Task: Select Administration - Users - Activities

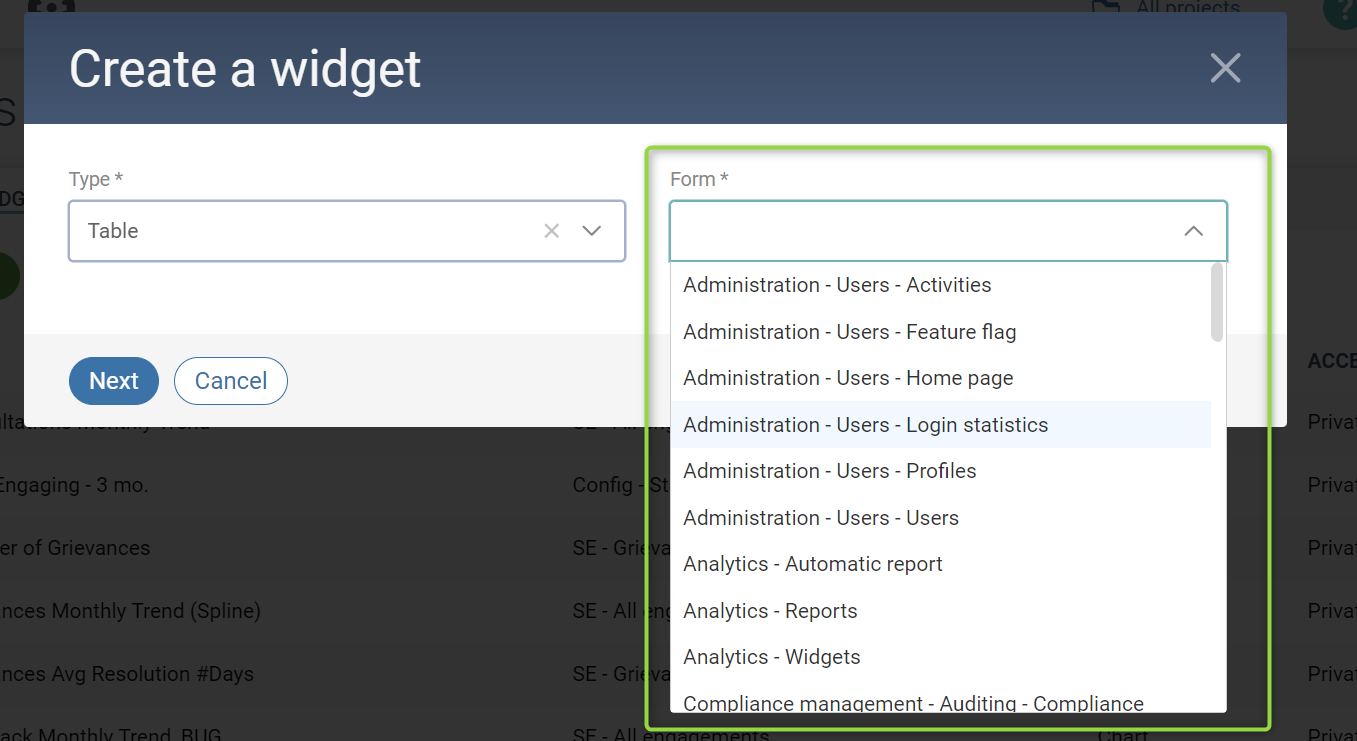Action: [x=837, y=285]
